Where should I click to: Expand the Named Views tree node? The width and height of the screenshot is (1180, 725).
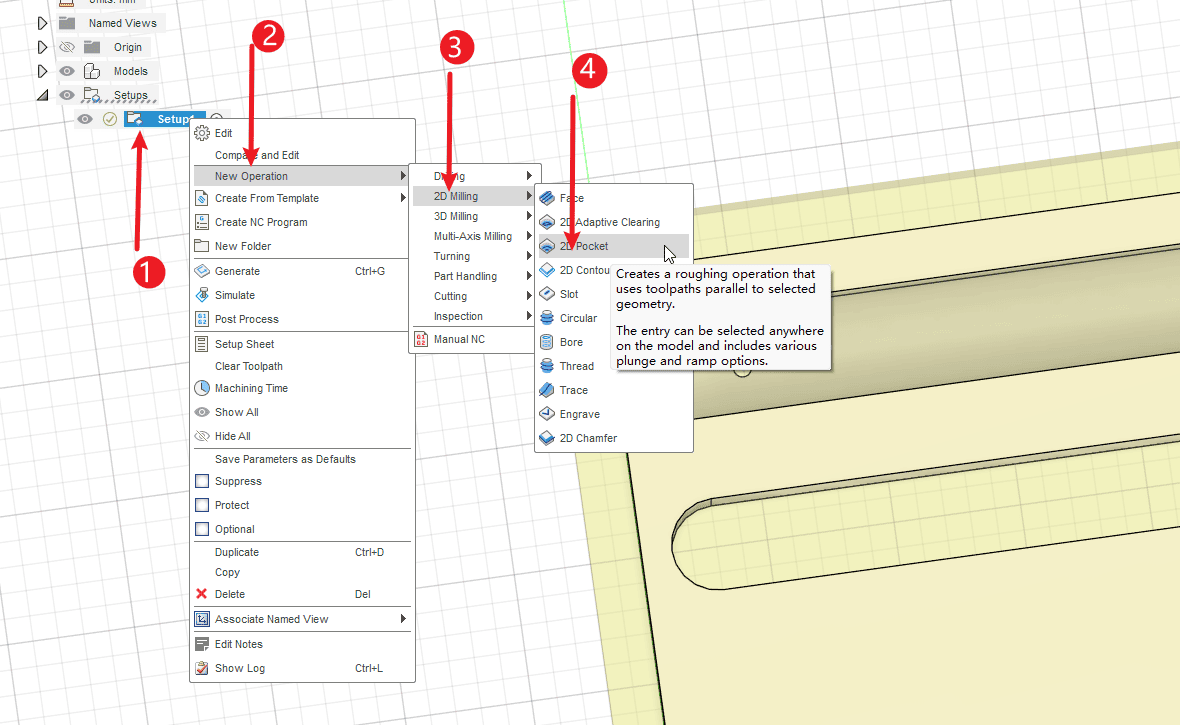coord(42,23)
